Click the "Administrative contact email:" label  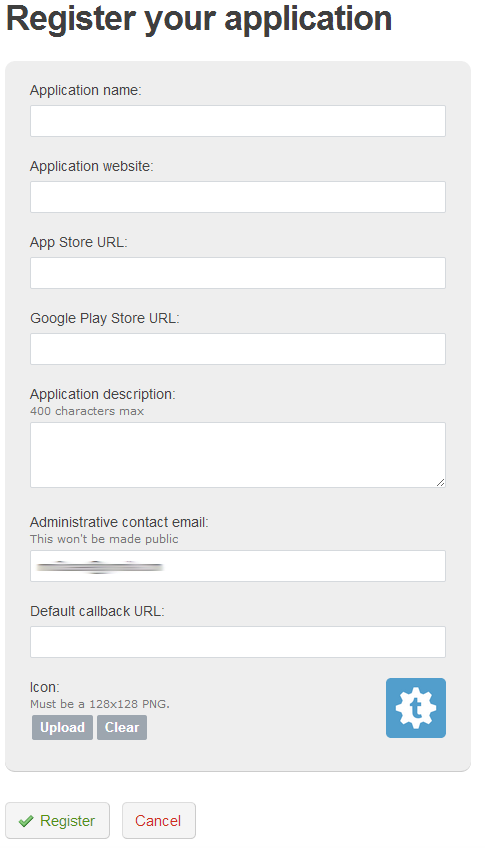119,522
